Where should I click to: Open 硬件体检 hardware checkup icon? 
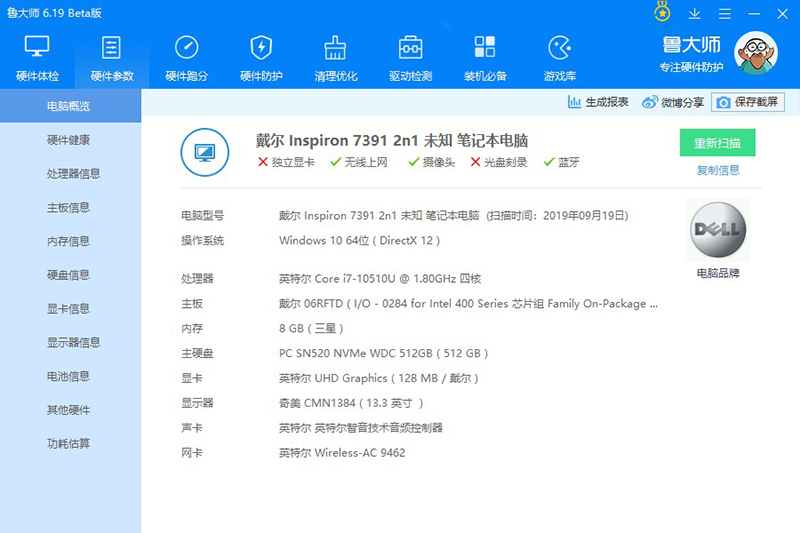(x=37, y=47)
